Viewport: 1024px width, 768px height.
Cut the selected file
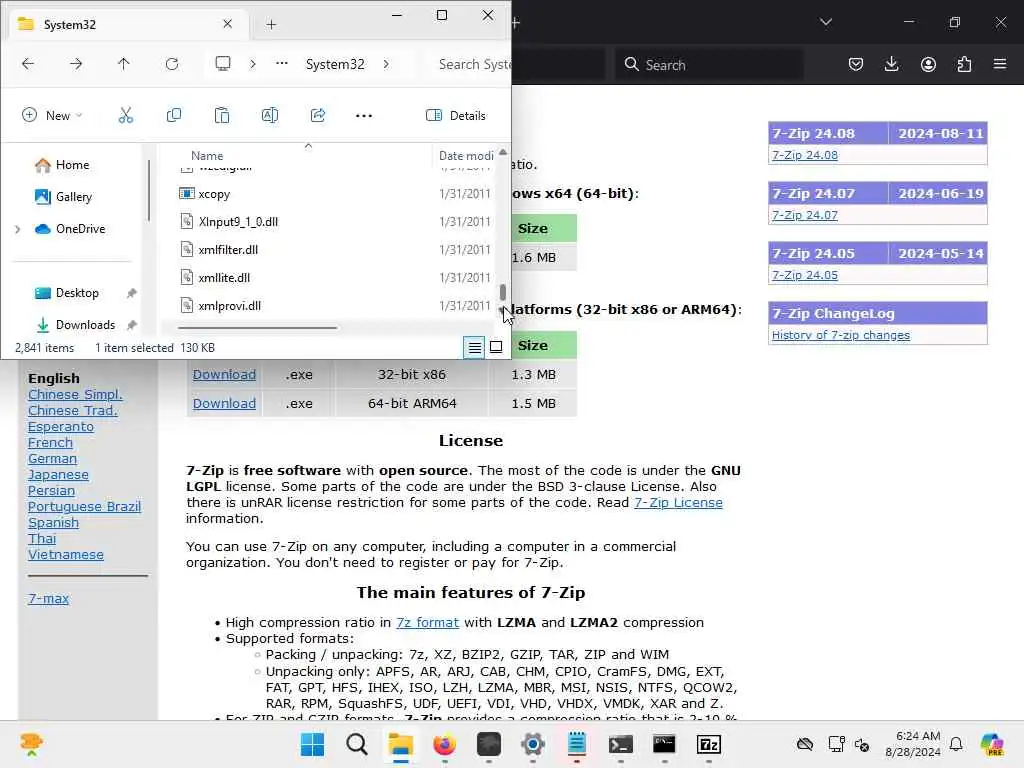pos(125,116)
